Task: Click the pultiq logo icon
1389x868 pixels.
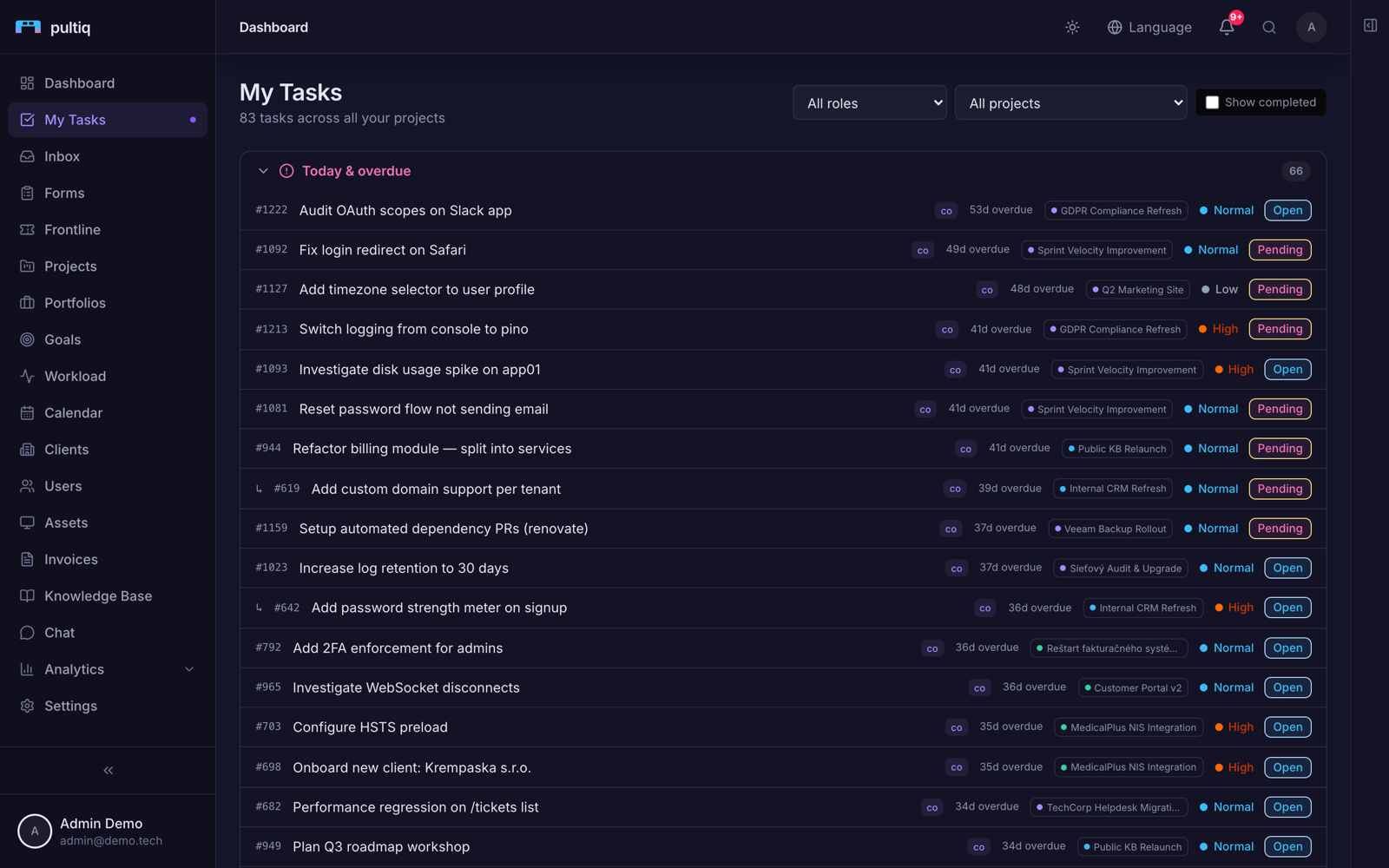Action: [x=28, y=27]
